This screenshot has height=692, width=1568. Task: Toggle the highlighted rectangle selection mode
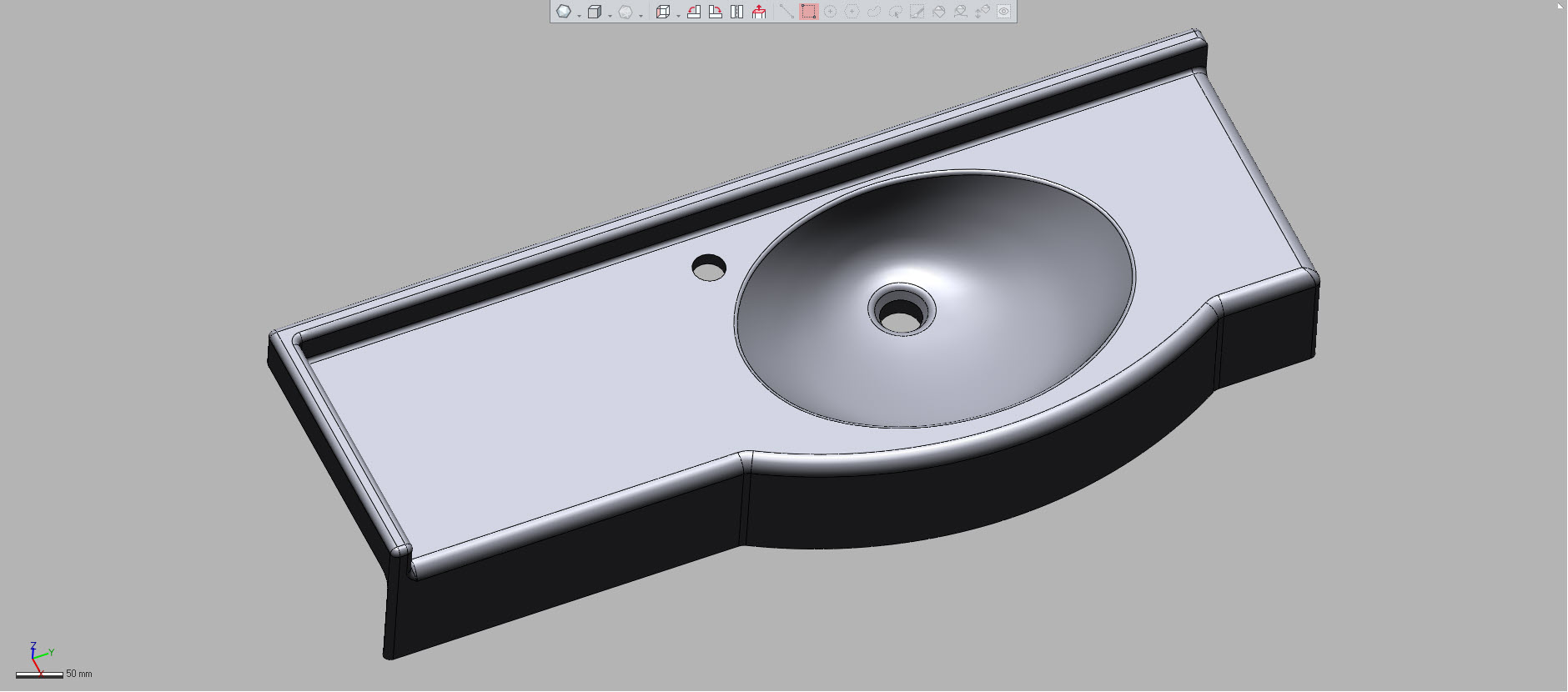pyautogui.click(x=808, y=12)
